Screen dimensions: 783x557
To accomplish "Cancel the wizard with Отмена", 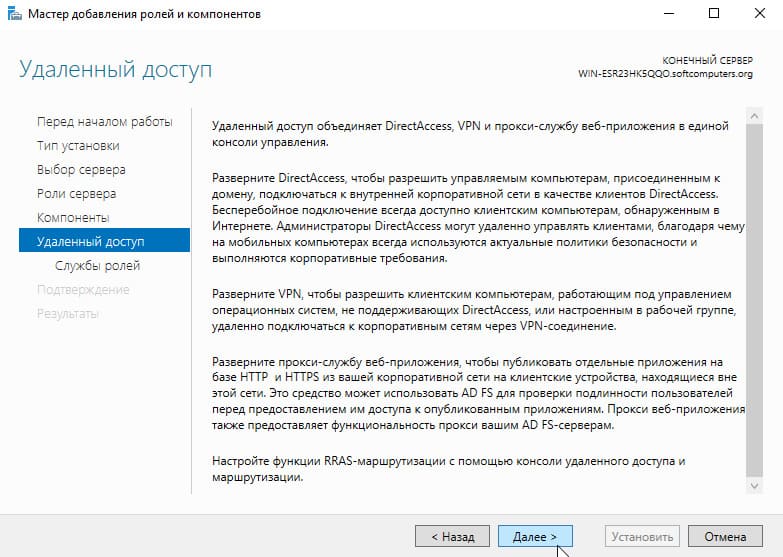I will click(725, 537).
